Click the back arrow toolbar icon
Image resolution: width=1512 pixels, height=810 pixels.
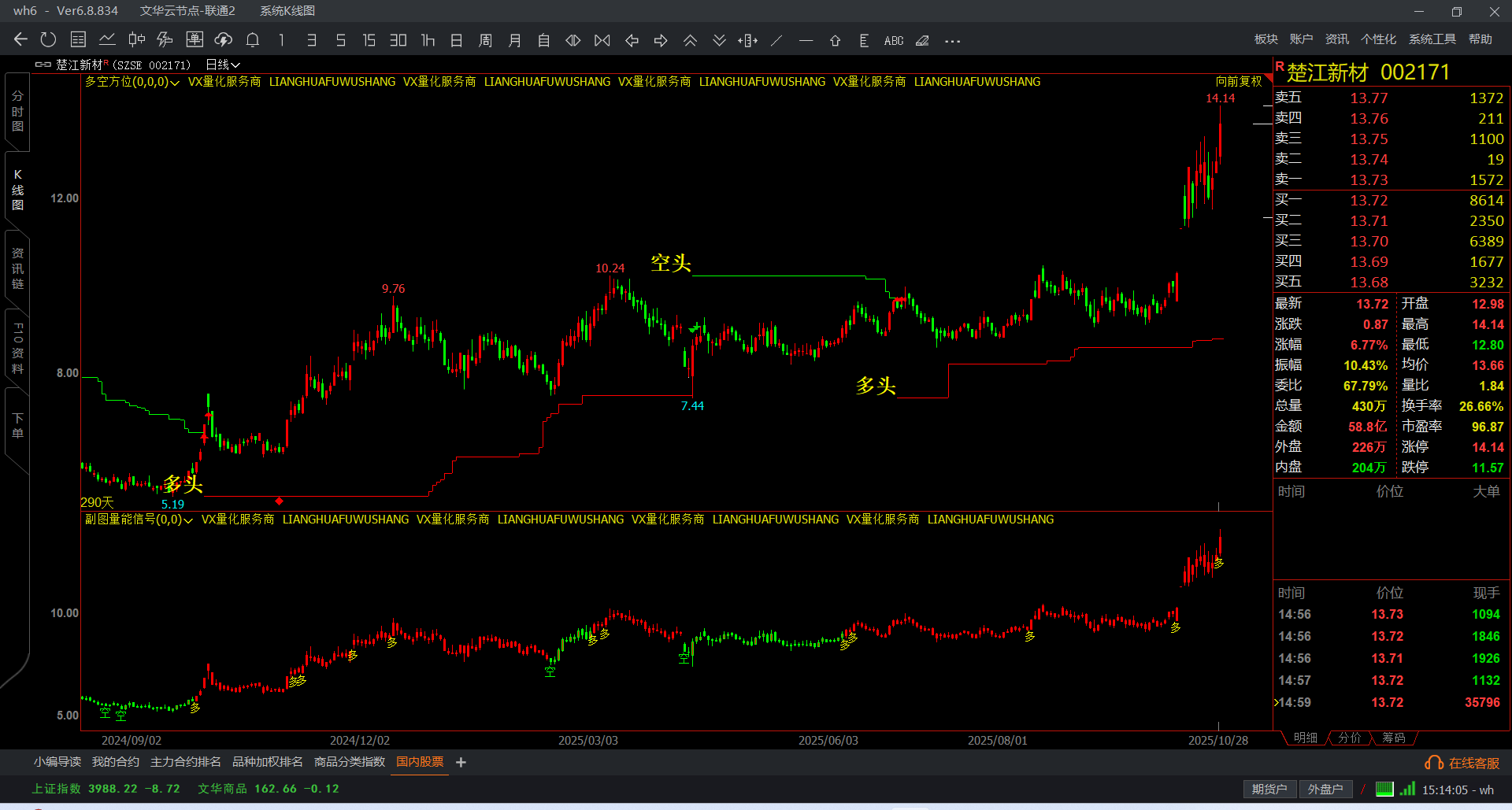pyautogui.click(x=20, y=40)
